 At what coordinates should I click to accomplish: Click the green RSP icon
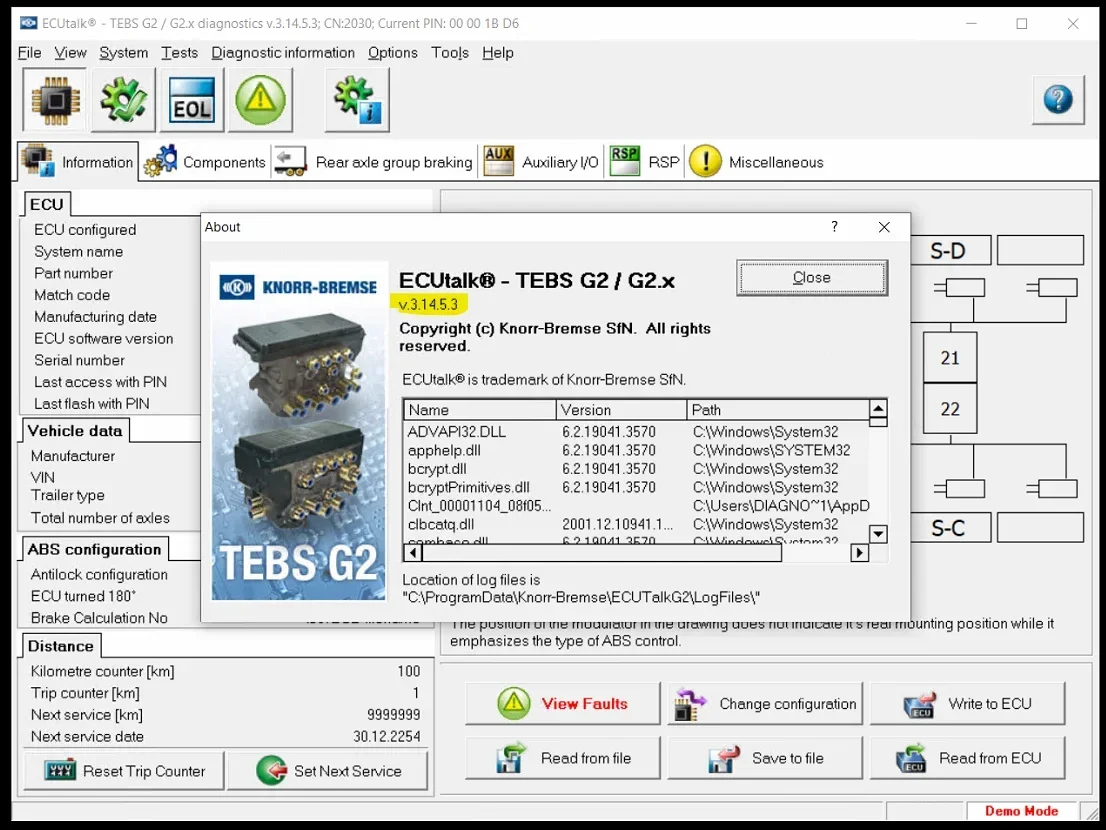point(624,161)
